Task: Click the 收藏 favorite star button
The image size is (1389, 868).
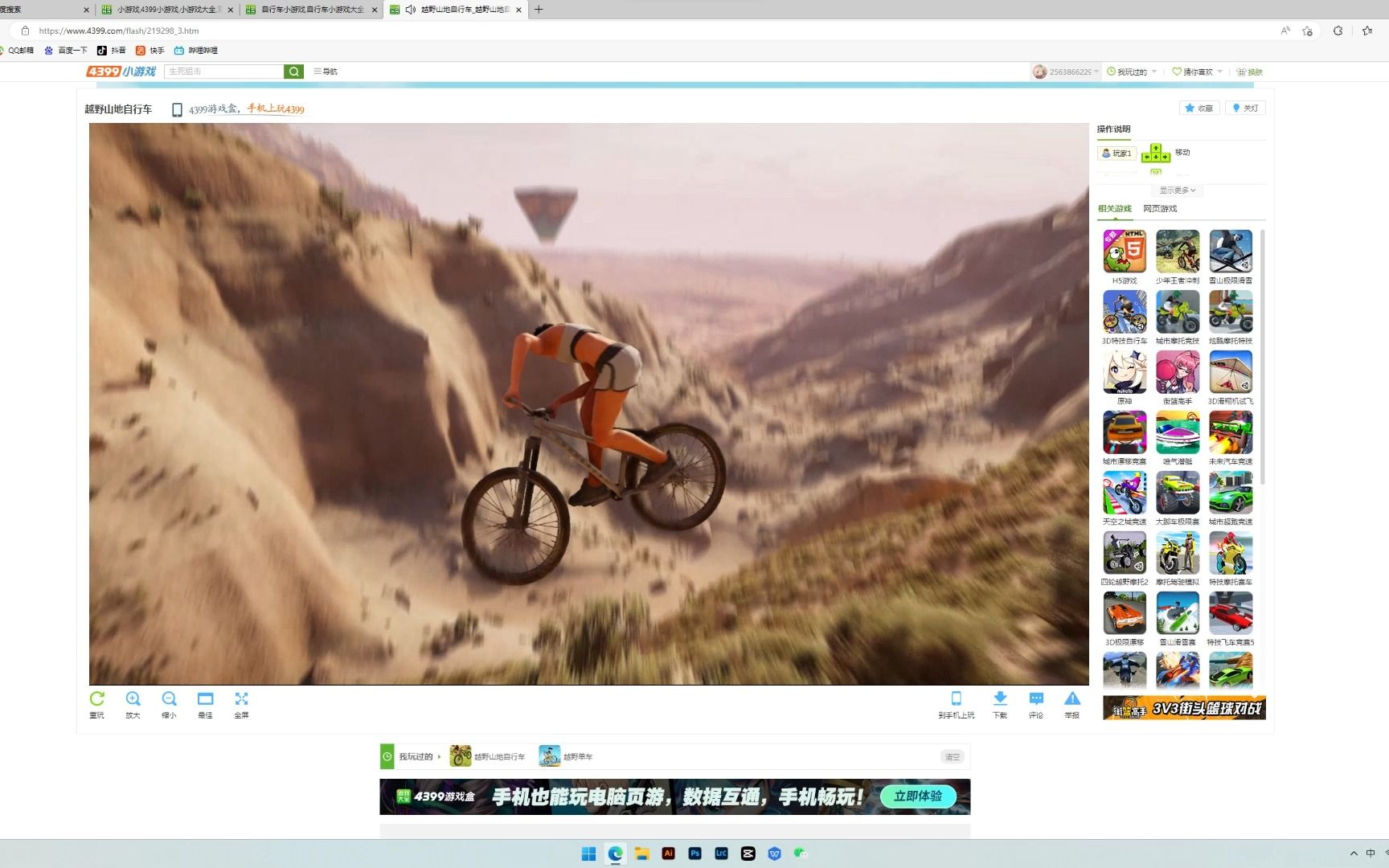Action: [1199, 108]
